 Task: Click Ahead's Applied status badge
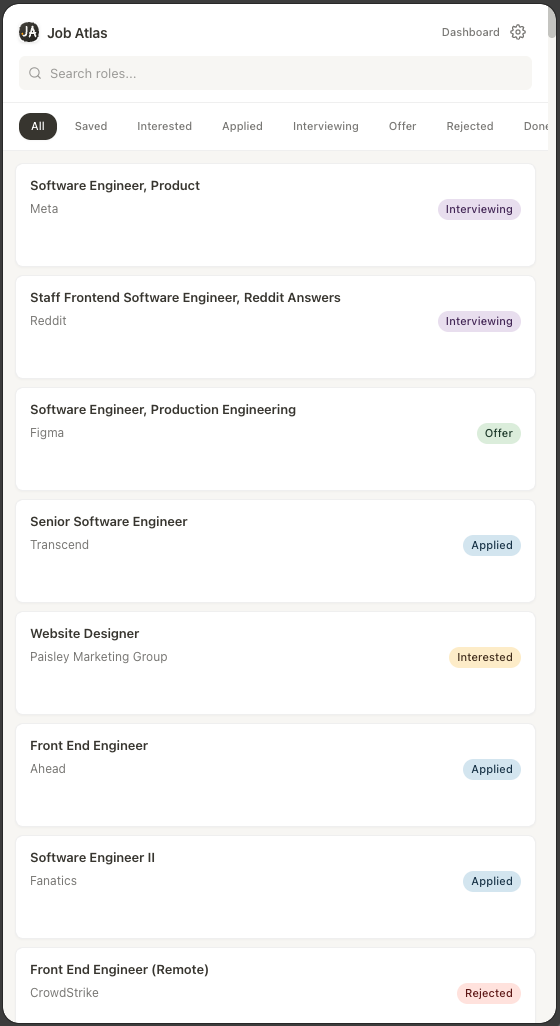point(492,769)
